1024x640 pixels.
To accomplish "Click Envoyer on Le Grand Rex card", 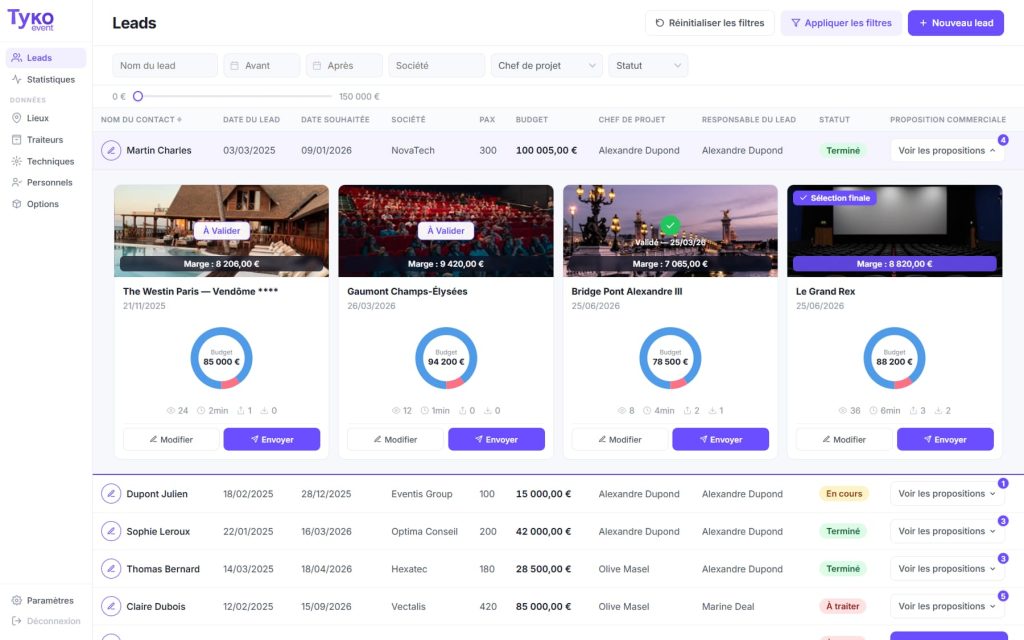I will [x=945, y=440].
